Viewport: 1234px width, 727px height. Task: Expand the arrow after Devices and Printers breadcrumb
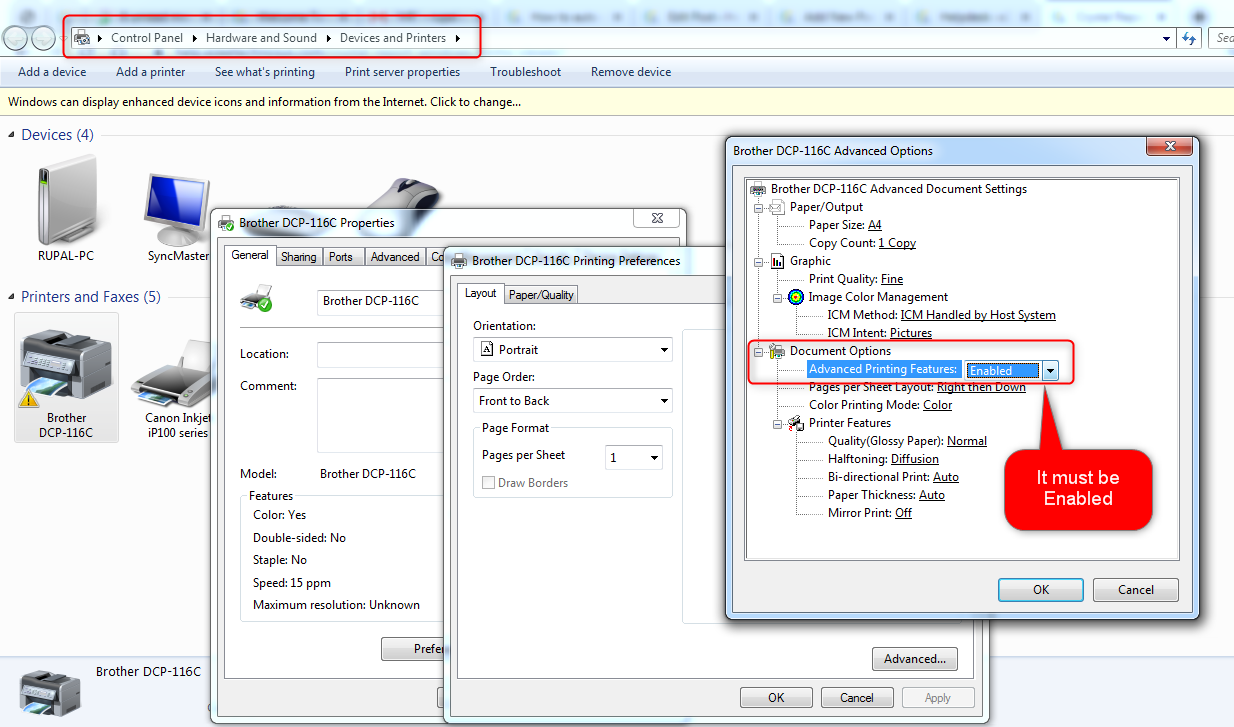458,38
